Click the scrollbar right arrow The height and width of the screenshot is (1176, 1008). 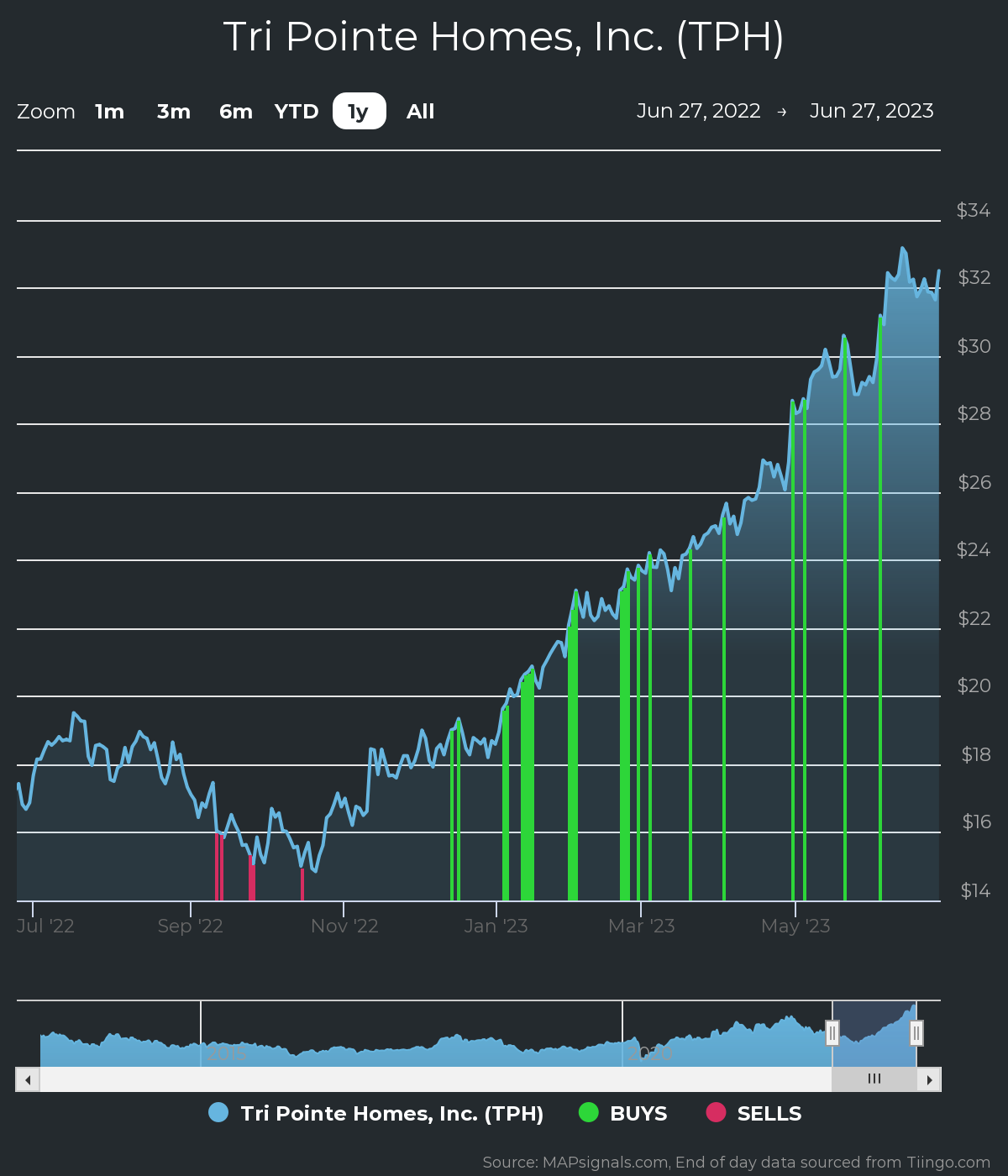coord(929,1079)
